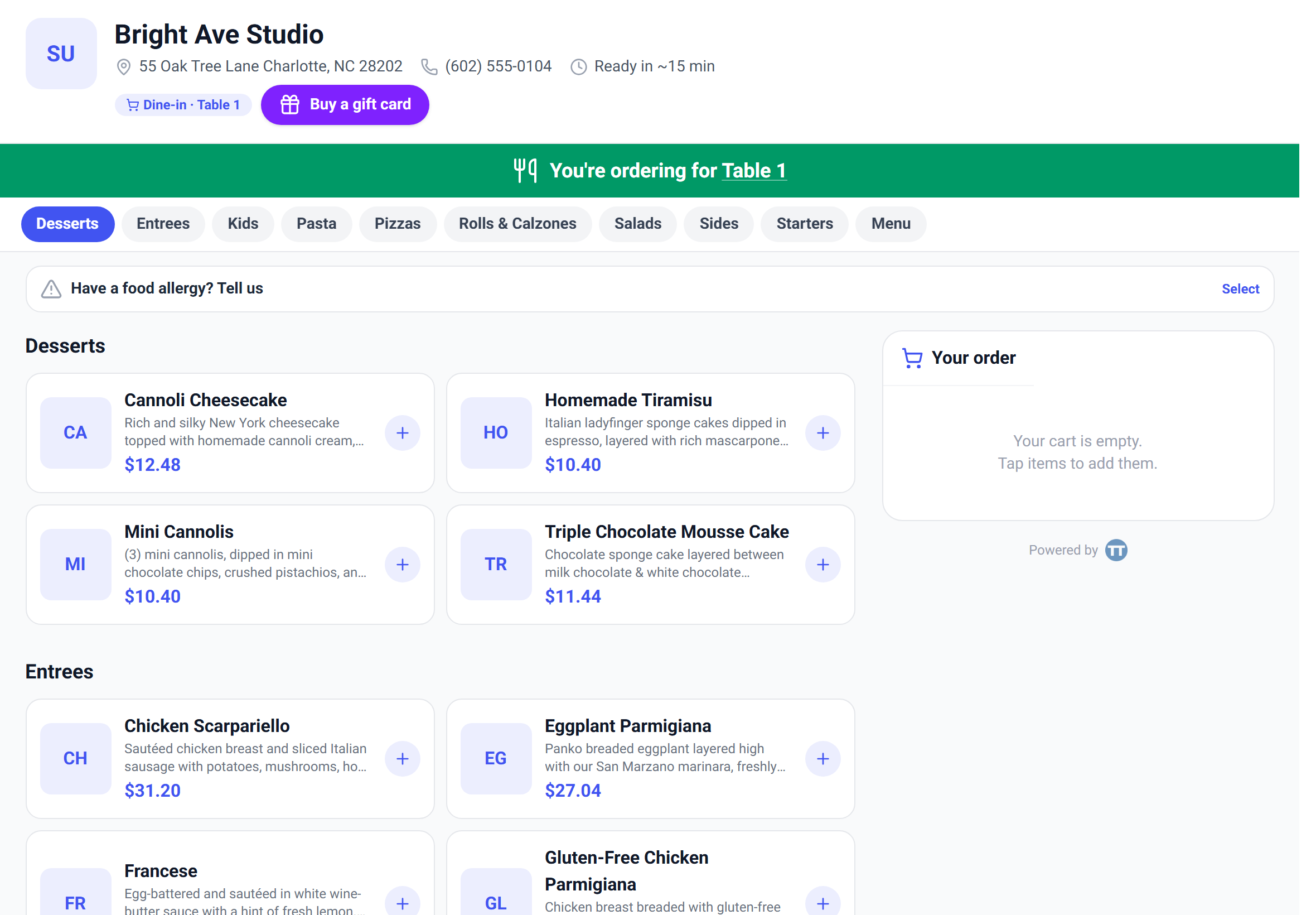The height and width of the screenshot is (915, 1316).
Task: Open the Homemade Tiramisu item title
Action: pyautogui.click(x=628, y=400)
